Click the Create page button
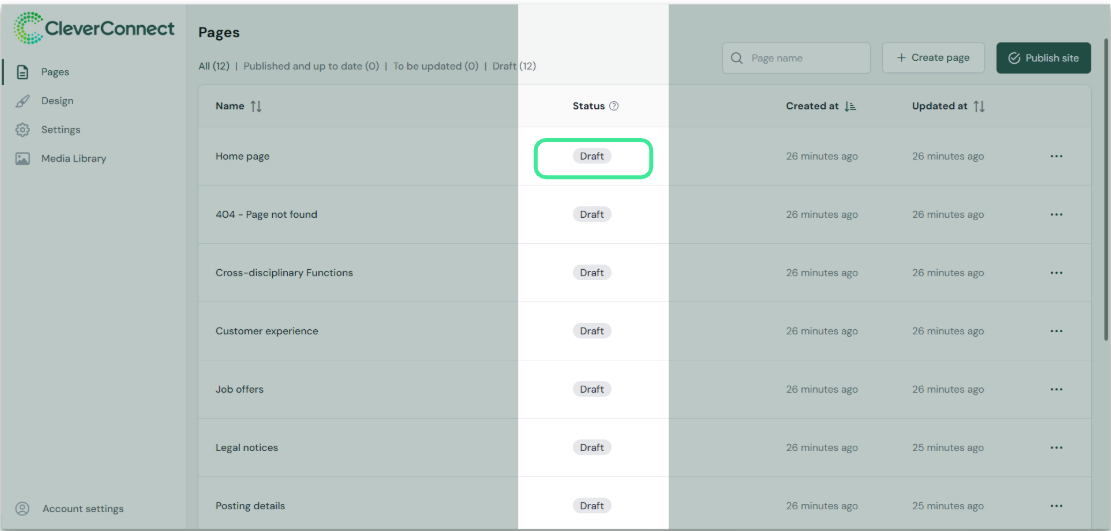Viewport: 1111px width, 531px height. tap(933, 58)
